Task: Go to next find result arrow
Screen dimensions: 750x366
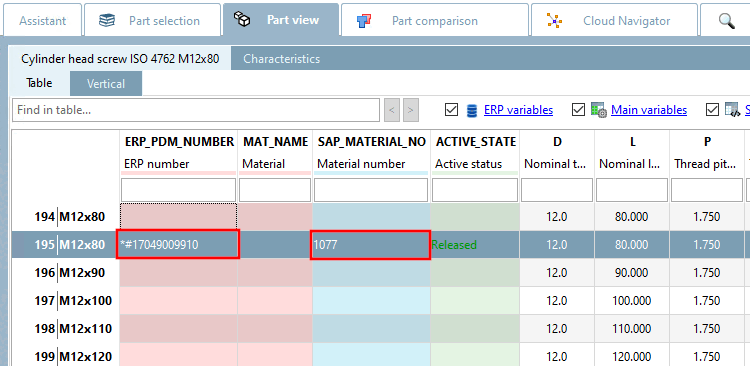Action: [410, 110]
